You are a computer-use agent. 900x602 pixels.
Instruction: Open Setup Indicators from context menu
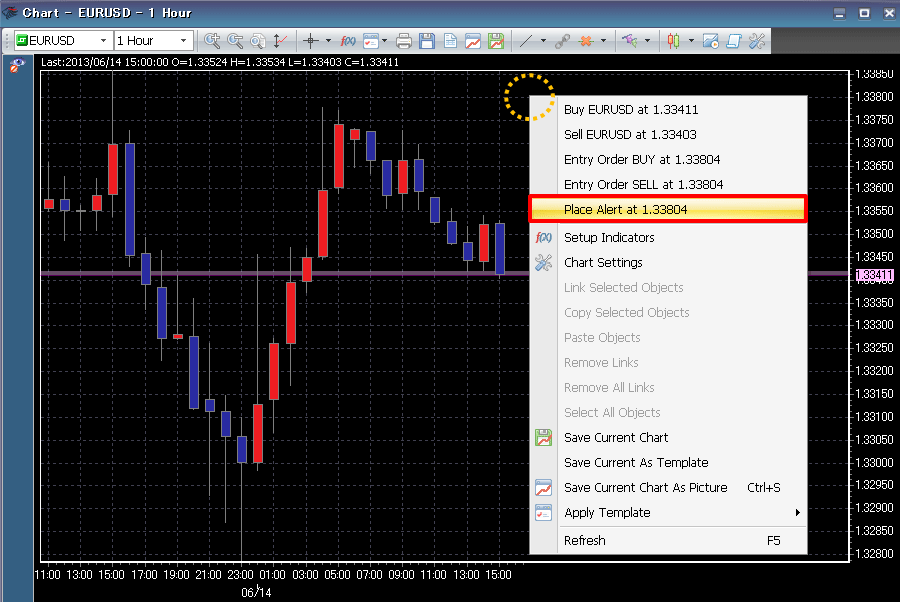pyautogui.click(x=668, y=238)
